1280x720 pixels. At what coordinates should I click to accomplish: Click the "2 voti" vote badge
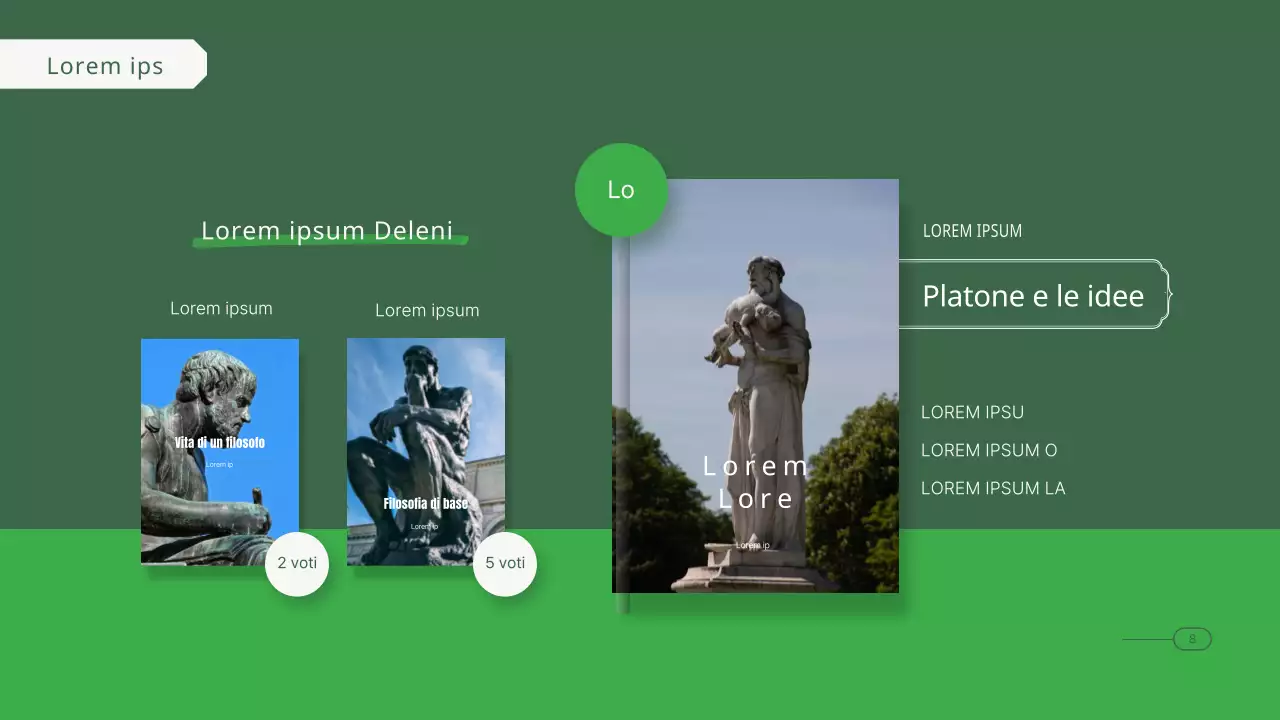[297, 564]
